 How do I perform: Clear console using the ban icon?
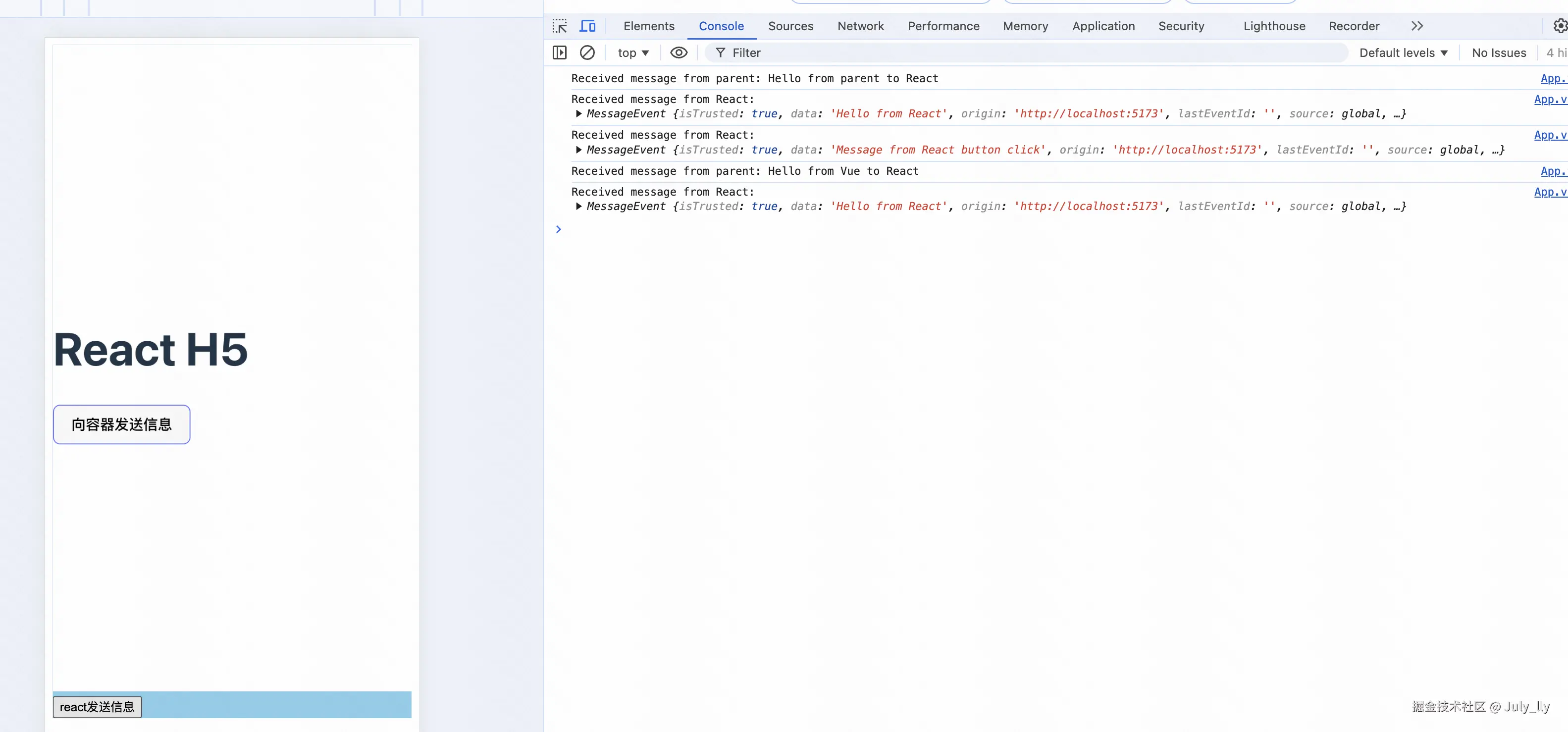click(587, 53)
